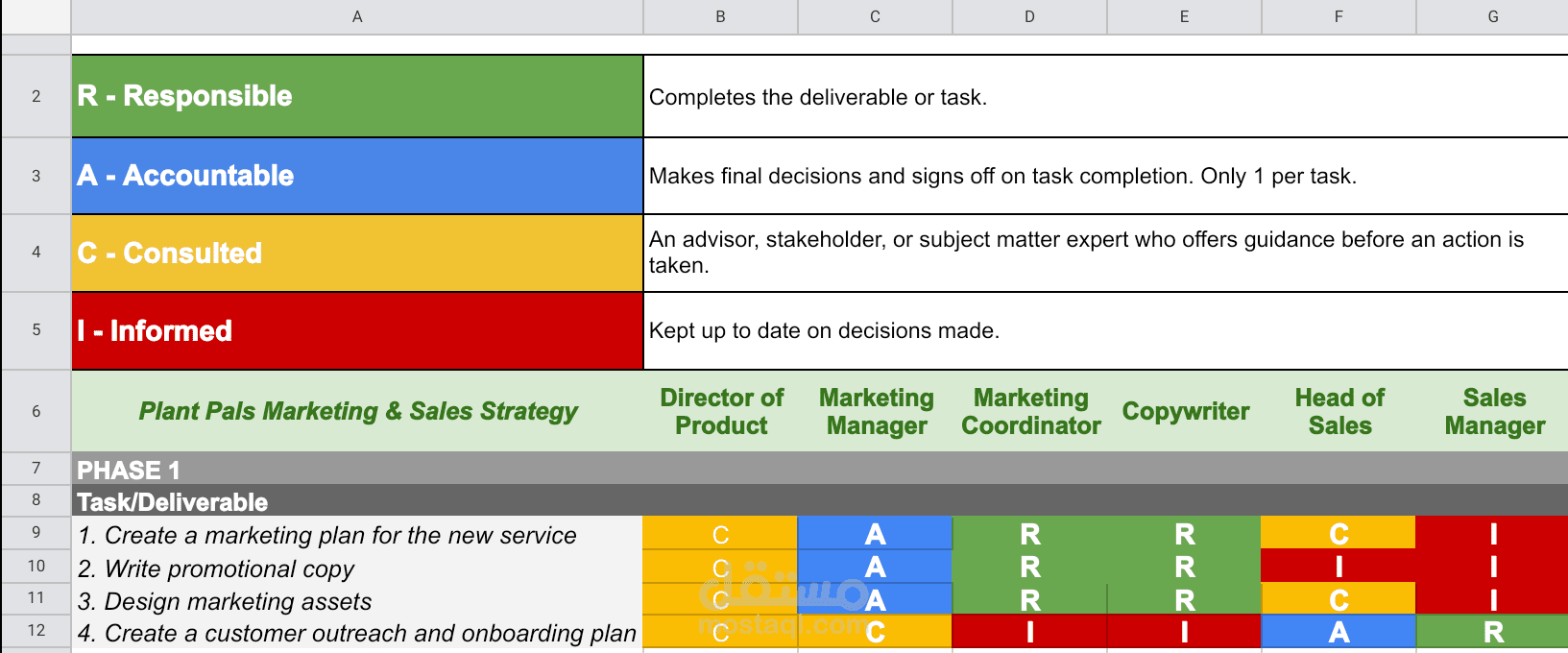Select column G header

coord(1492,16)
